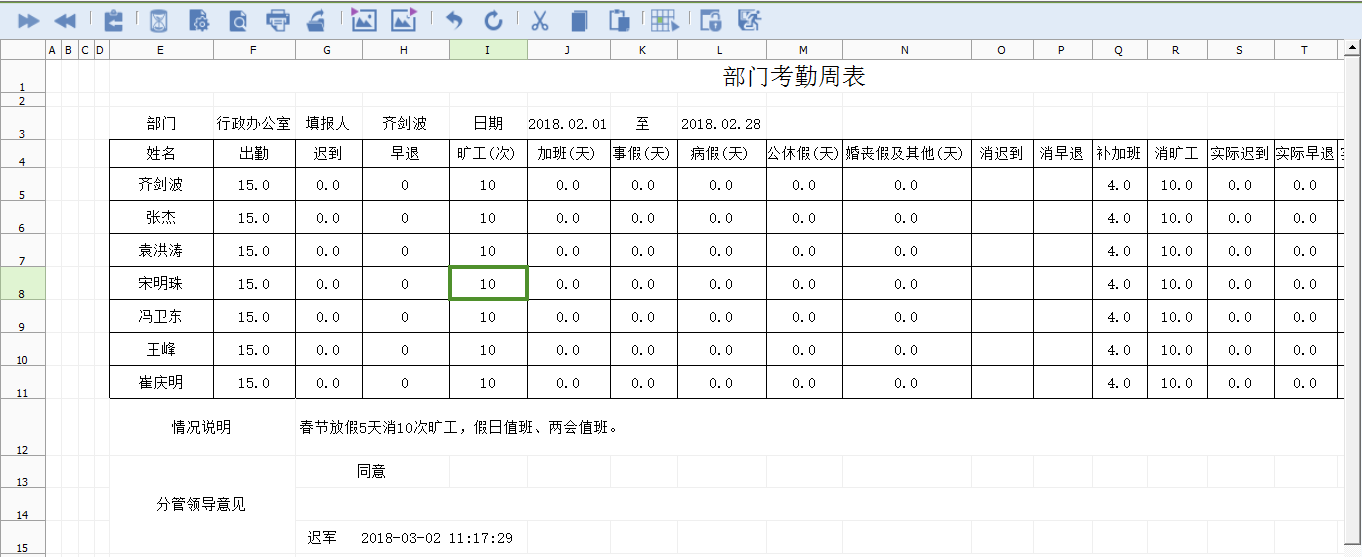Click the paste clipboard icon
Image resolution: width=1362 pixels, height=557 pixels.
(619, 20)
